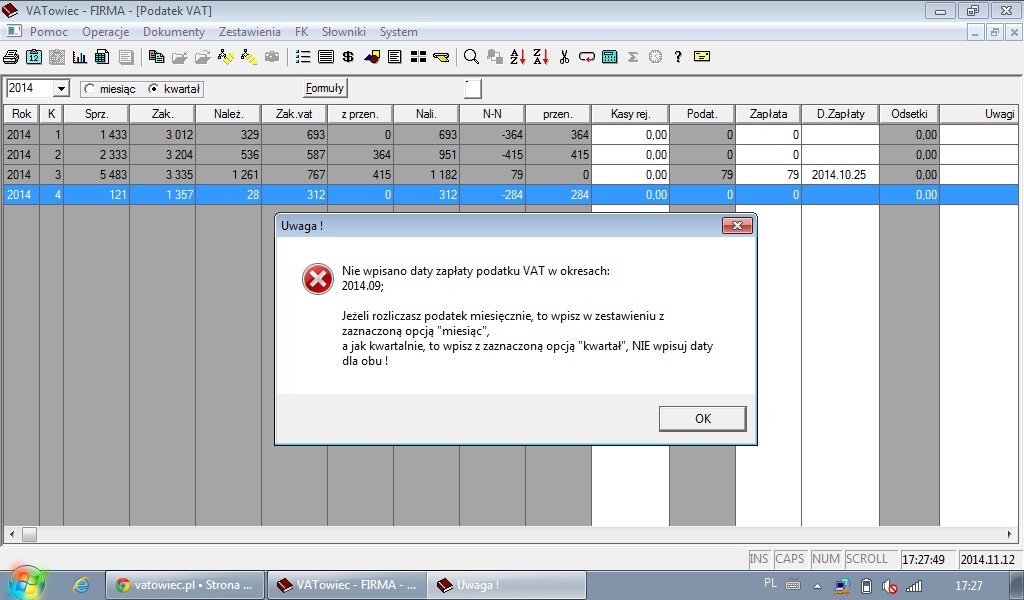Select the "kwartał" radio button
This screenshot has width=1024, height=600.
tap(153, 89)
